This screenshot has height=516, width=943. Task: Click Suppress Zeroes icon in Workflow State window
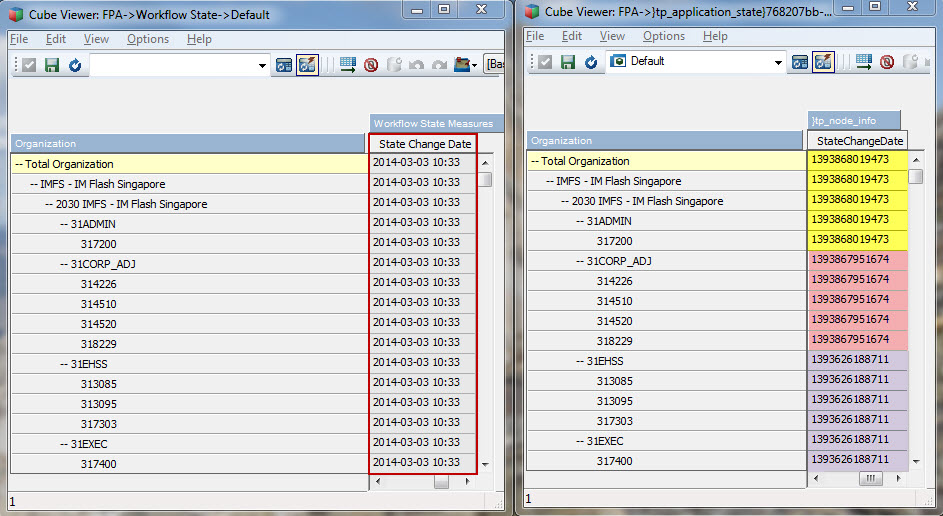click(x=370, y=65)
